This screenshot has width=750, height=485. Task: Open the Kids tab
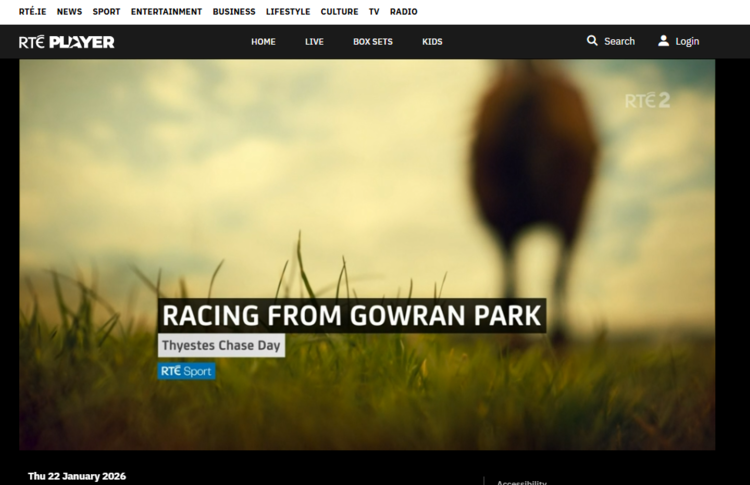tap(432, 42)
